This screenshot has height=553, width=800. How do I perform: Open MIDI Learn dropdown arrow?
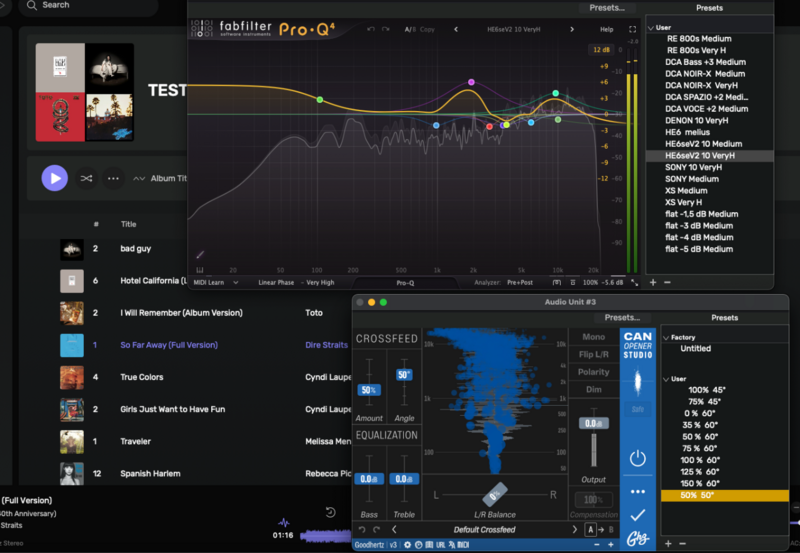[x=235, y=283]
